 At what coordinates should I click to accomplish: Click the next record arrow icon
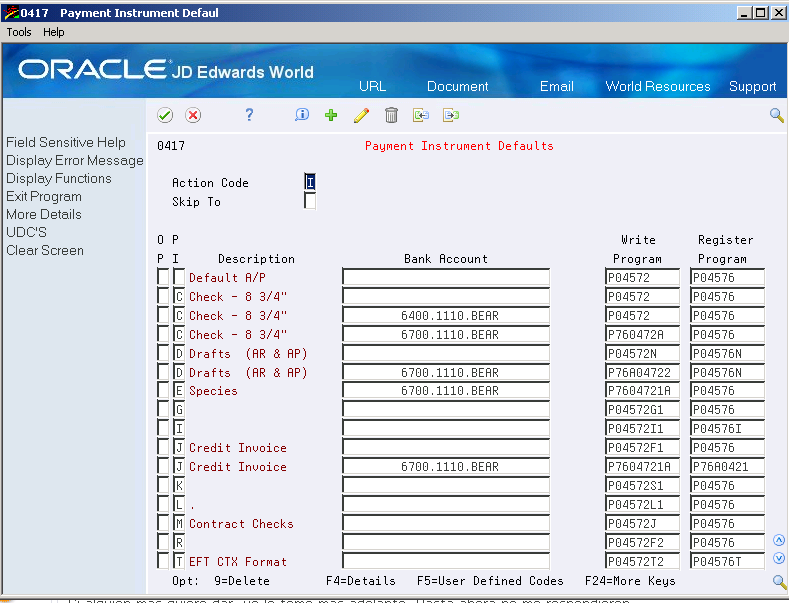point(451,115)
